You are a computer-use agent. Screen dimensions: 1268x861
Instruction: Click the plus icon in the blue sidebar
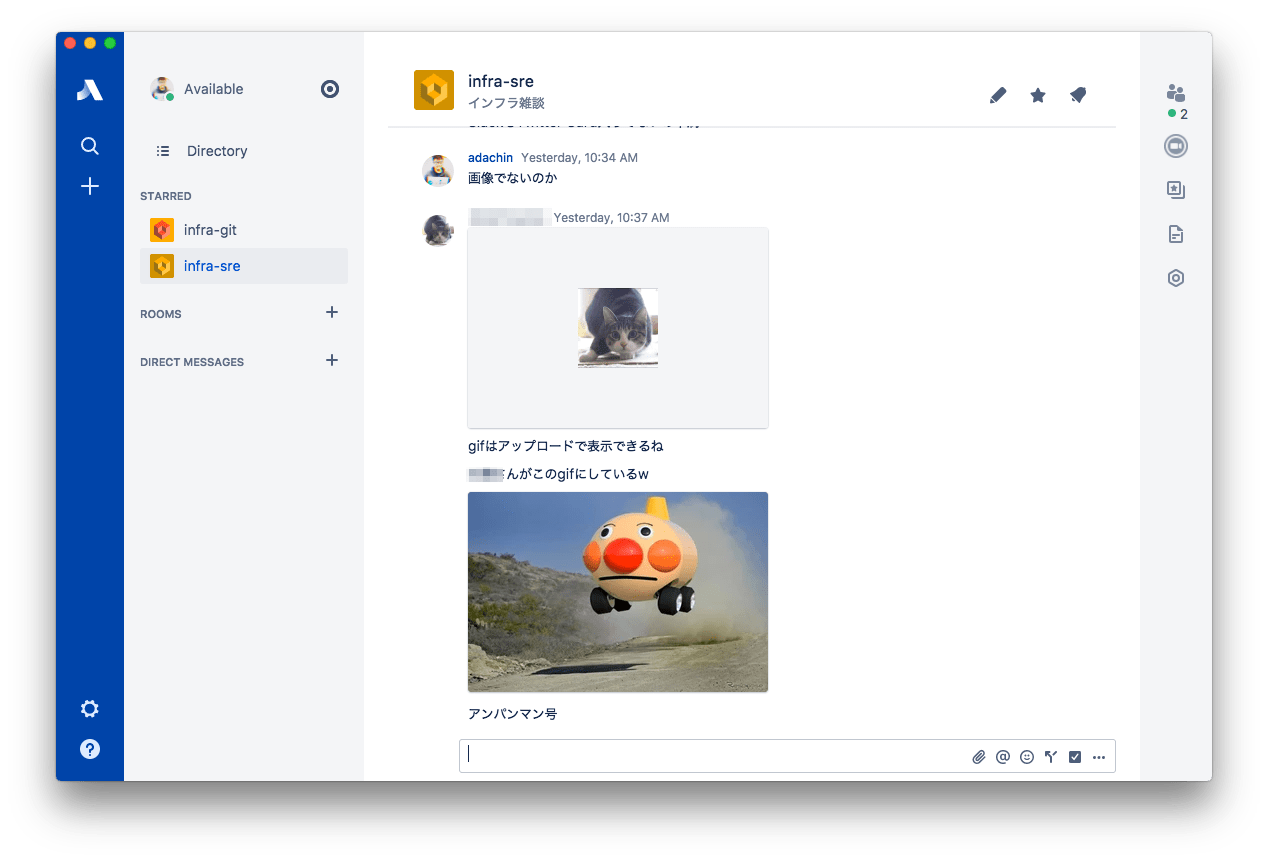(90, 186)
